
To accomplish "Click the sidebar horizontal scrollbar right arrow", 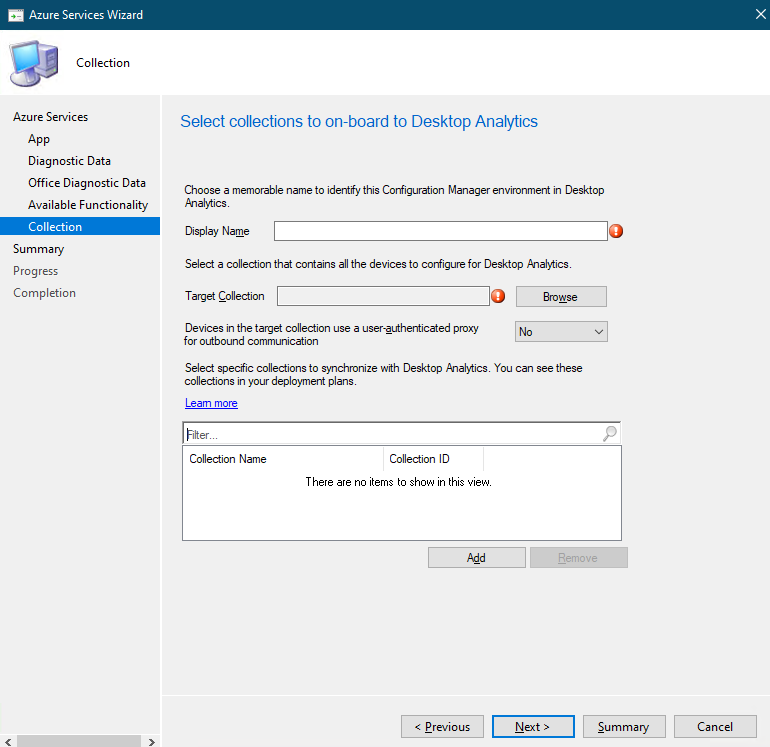I will point(152,742).
